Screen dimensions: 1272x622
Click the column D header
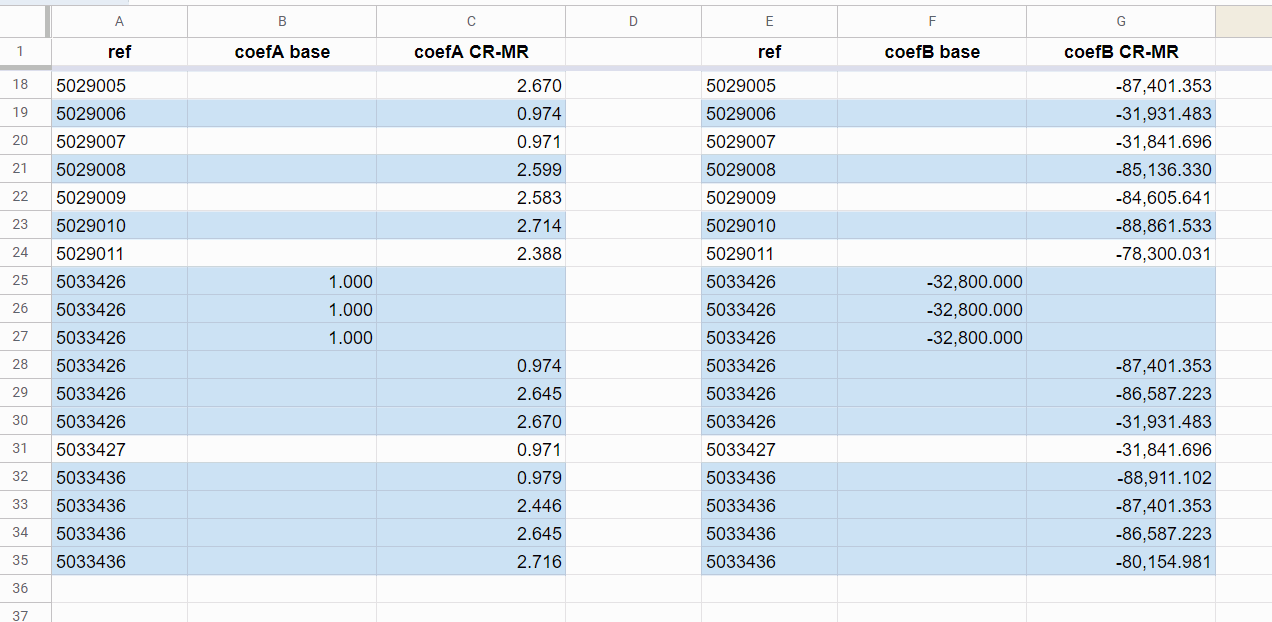633,21
